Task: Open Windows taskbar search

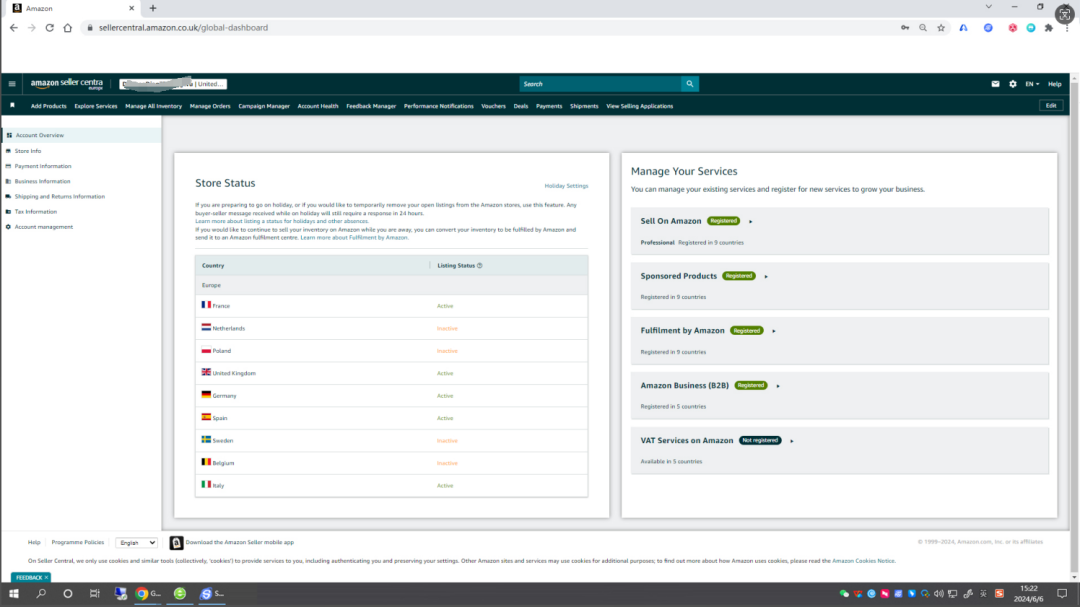Action: [41, 593]
